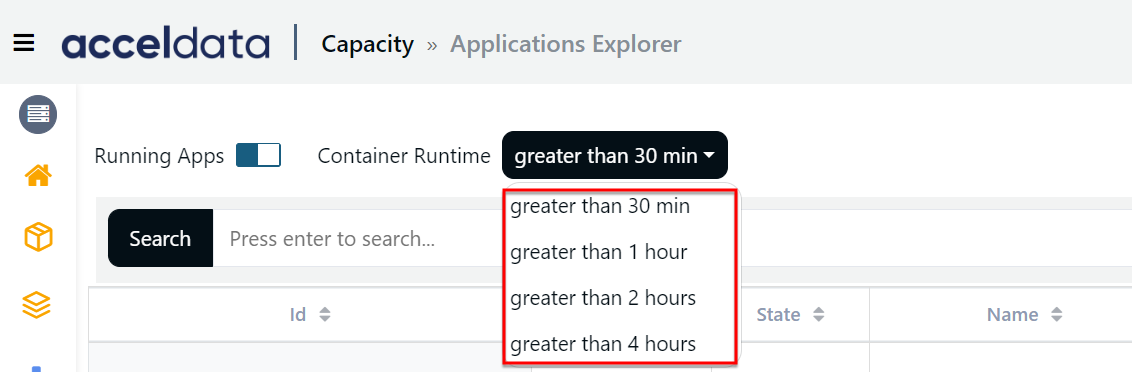Sort table by Id column arrows
Viewport: 1132px width, 372px height.
pos(325,314)
